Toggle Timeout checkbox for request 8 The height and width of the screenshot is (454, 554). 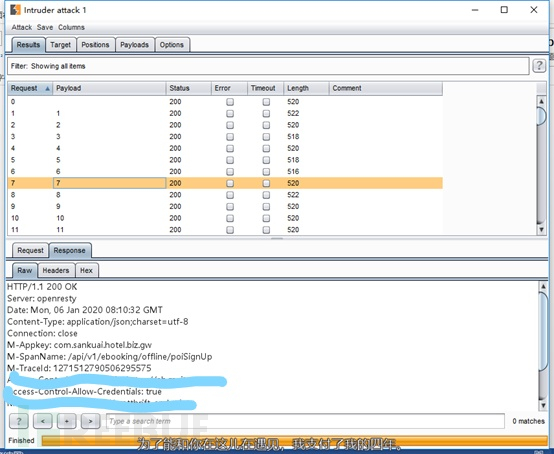[266, 195]
